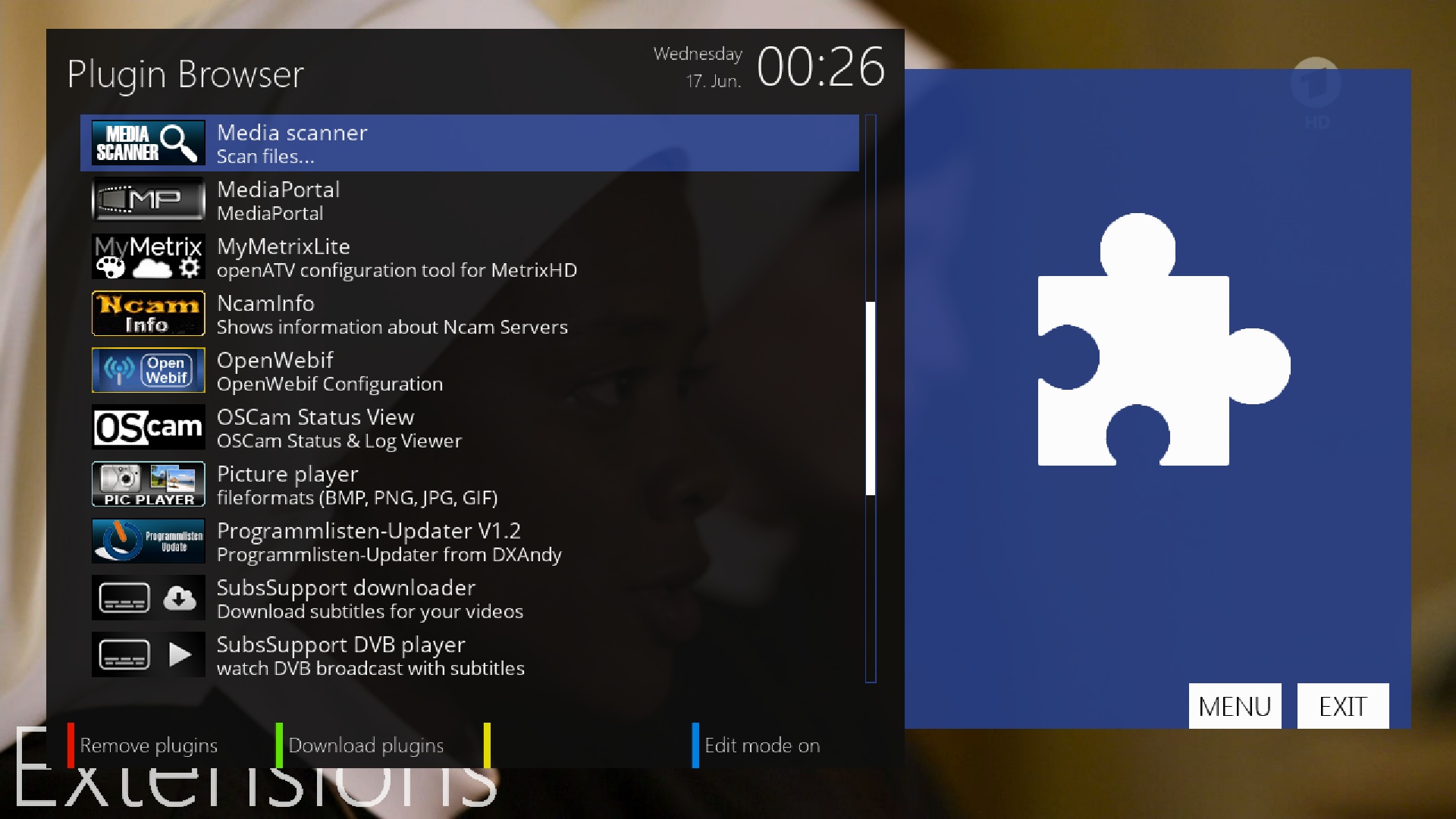Select the Programmlisten-Updater plugin thumbnail

point(147,540)
